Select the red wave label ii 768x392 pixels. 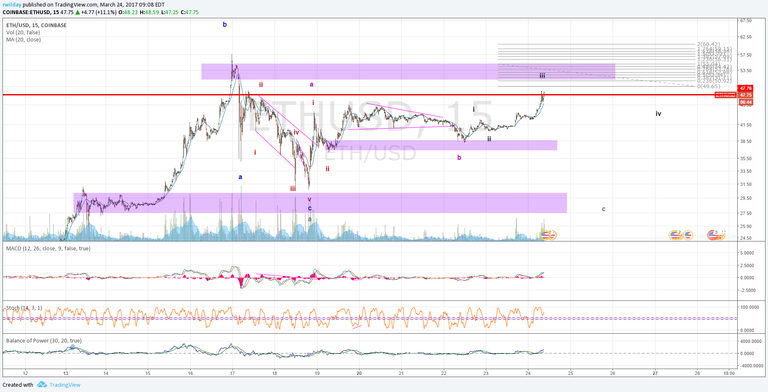click(328, 169)
